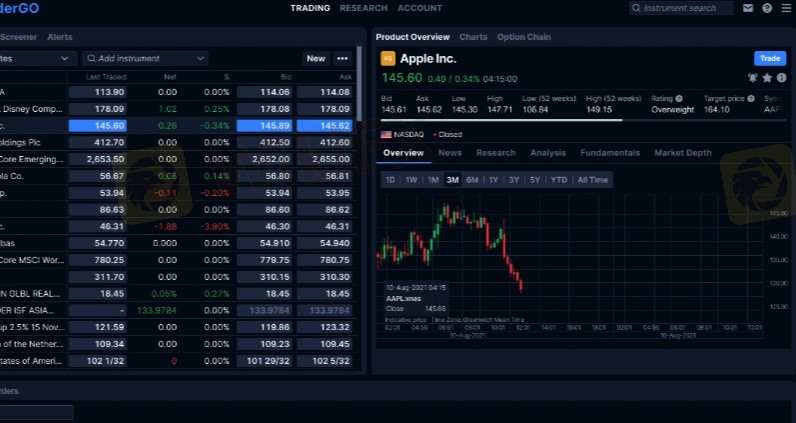Image resolution: width=796 pixels, height=423 pixels.
Task: Open the Option Chain tab
Action: tap(524, 37)
